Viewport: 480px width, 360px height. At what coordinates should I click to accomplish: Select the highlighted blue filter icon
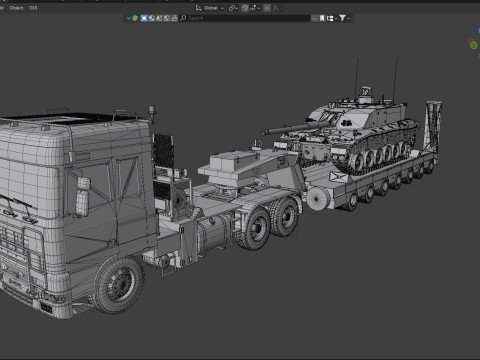pos(144,18)
